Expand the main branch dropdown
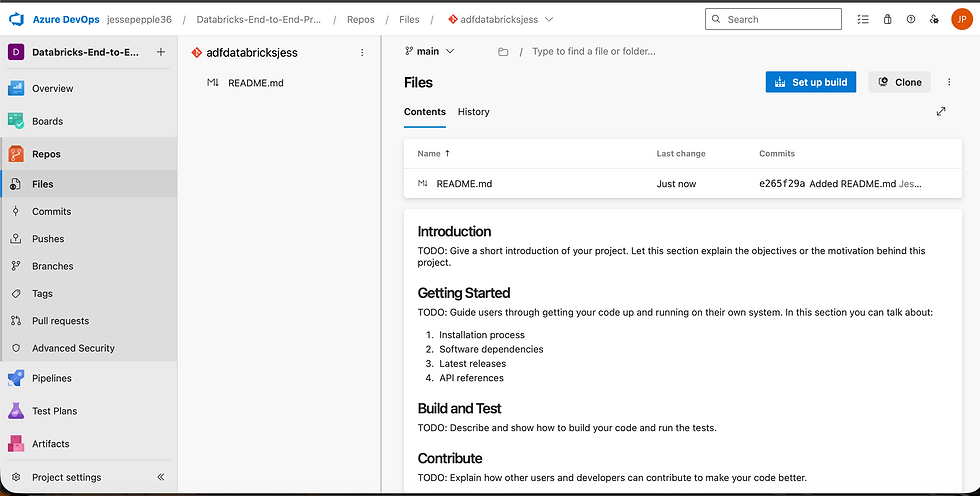The width and height of the screenshot is (980, 496). pos(430,51)
